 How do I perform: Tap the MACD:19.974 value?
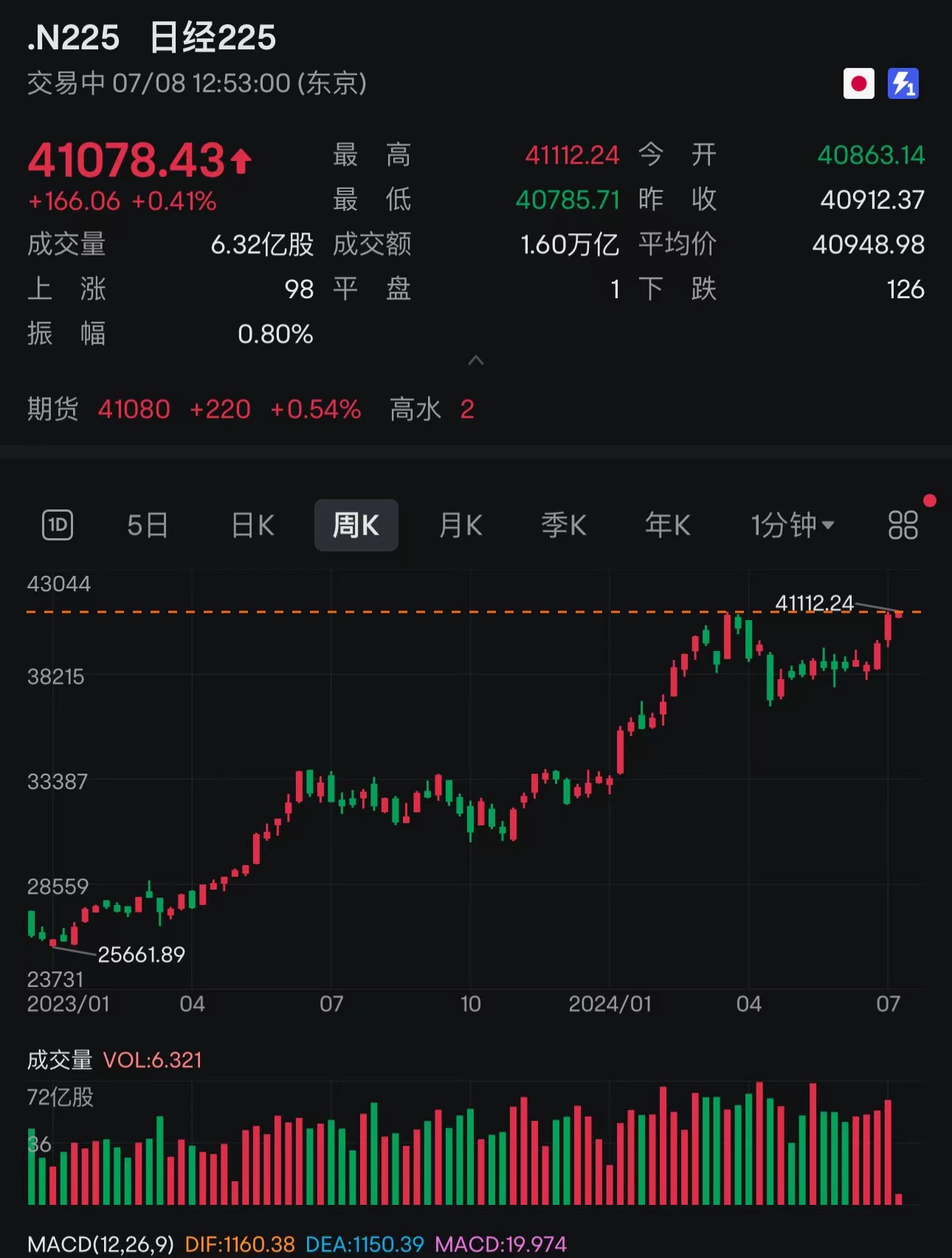point(500,1245)
